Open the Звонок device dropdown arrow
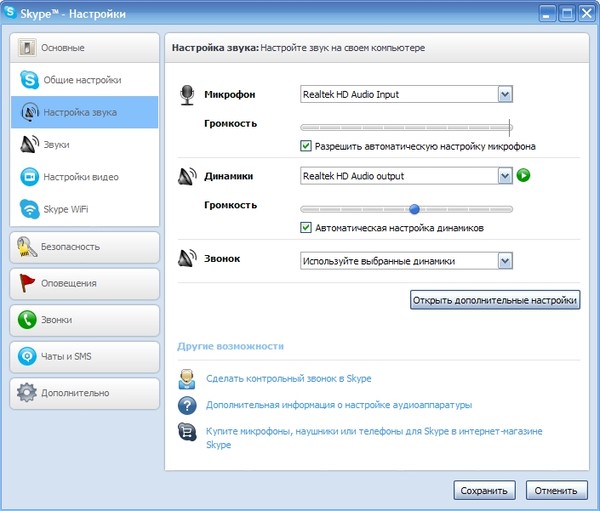 [505, 261]
